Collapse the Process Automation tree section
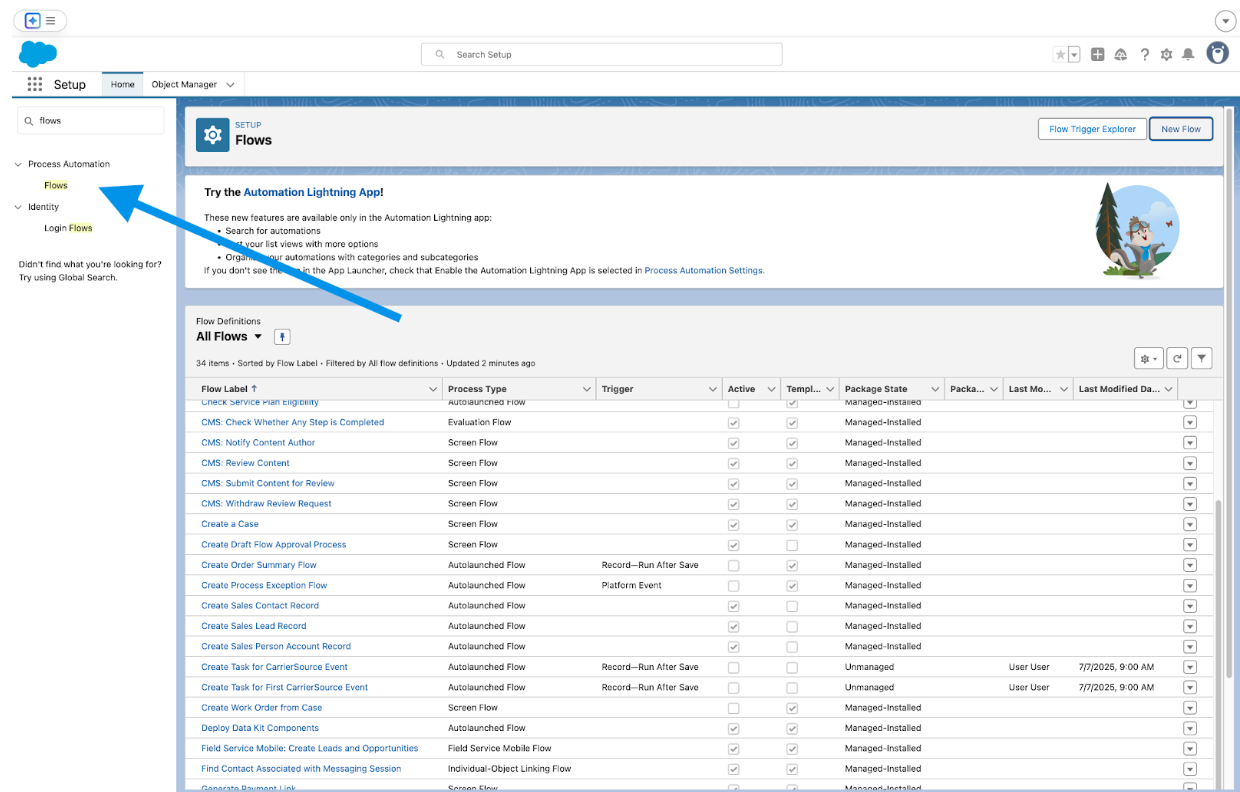1240x792 pixels. (18, 164)
